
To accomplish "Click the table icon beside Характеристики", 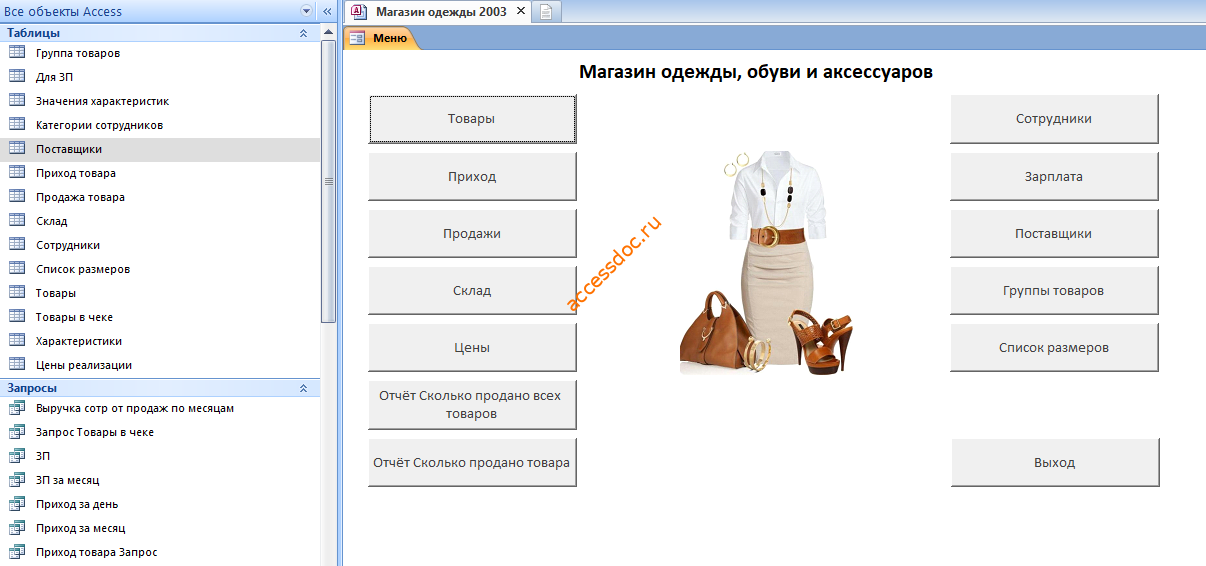I will point(17,340).
